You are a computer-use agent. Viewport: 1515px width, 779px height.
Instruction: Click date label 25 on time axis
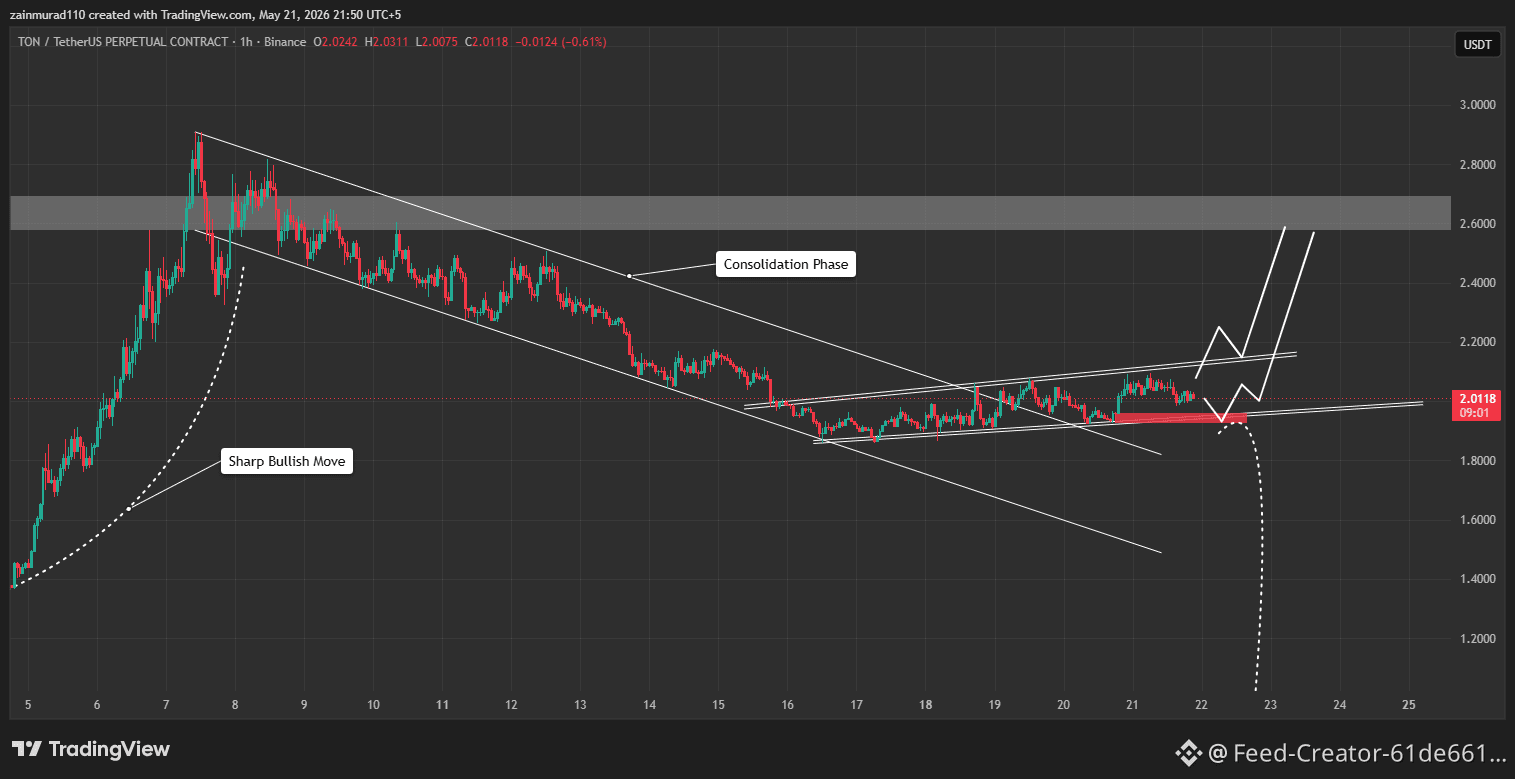[1409, 704]
